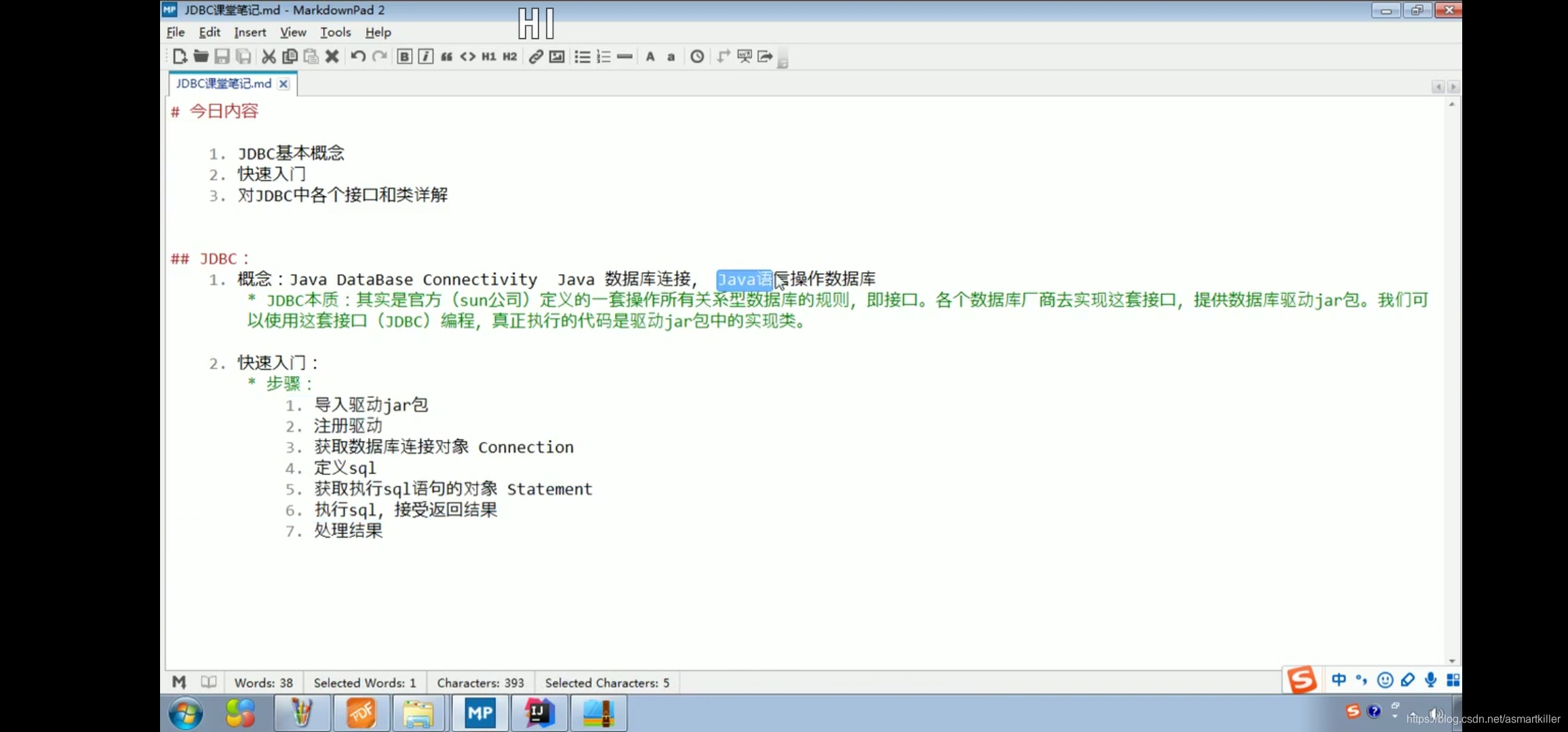Open IntelliJ IDEA from the taskbar
This screenshot has height=732, width=1568.
point(538,713)
